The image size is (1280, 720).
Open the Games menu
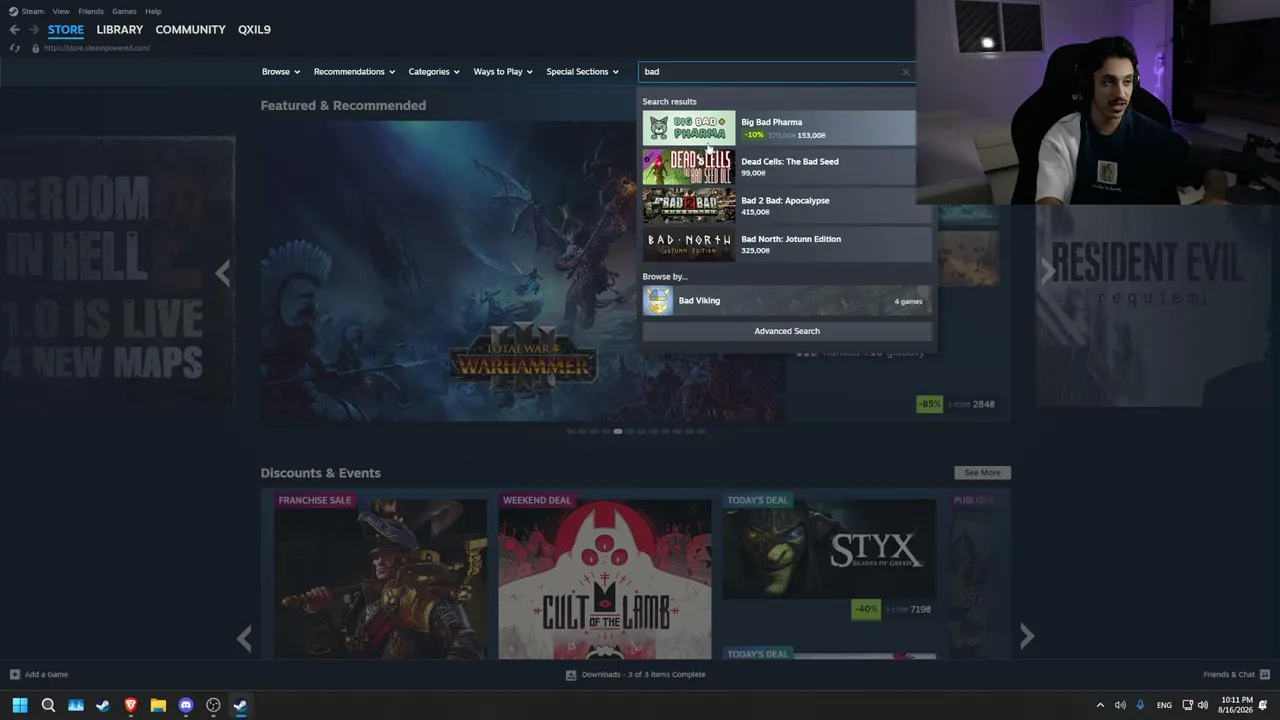point(124,11)
